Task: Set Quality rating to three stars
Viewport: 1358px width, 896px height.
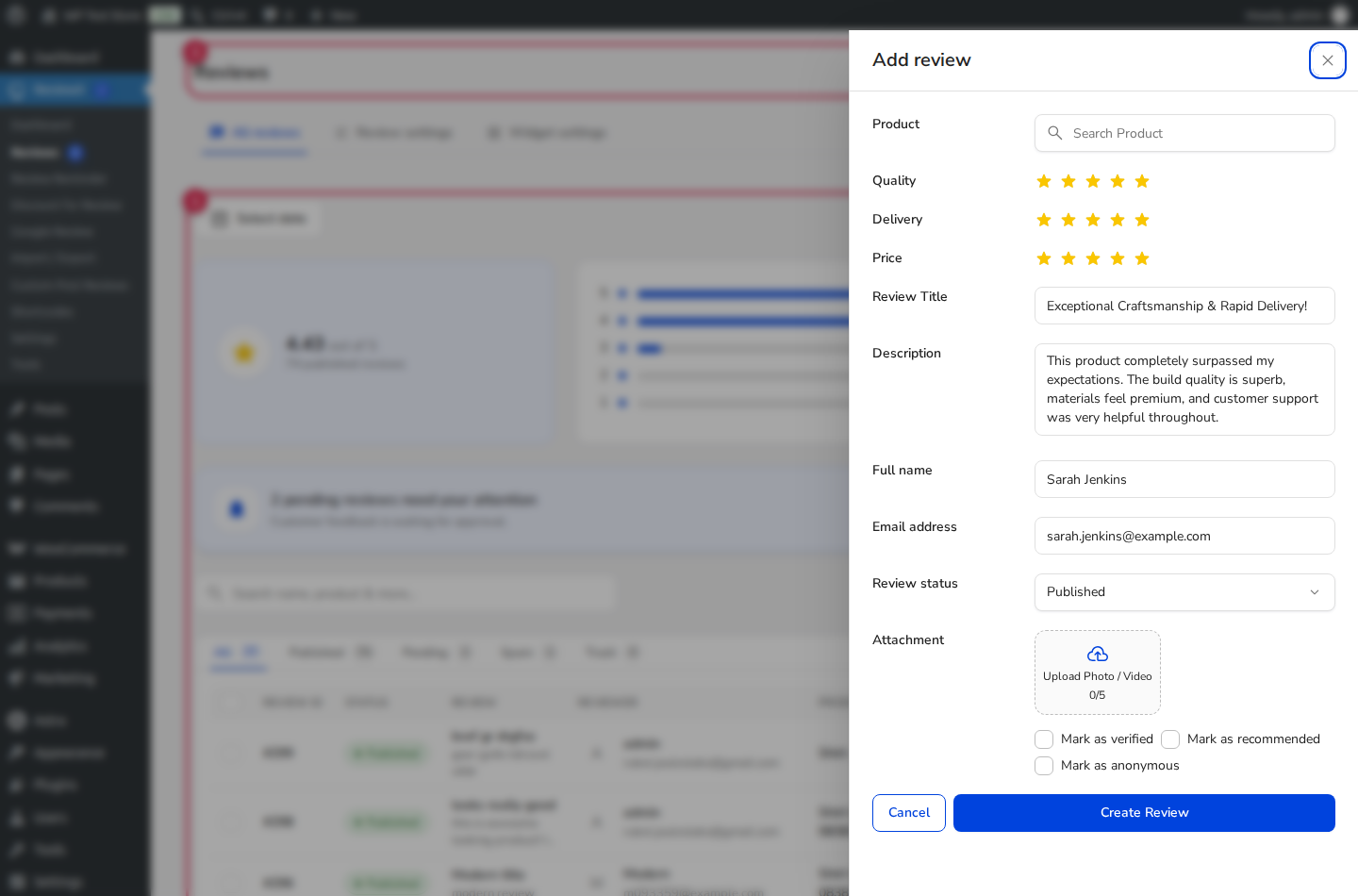Action: click(1093, 181)
